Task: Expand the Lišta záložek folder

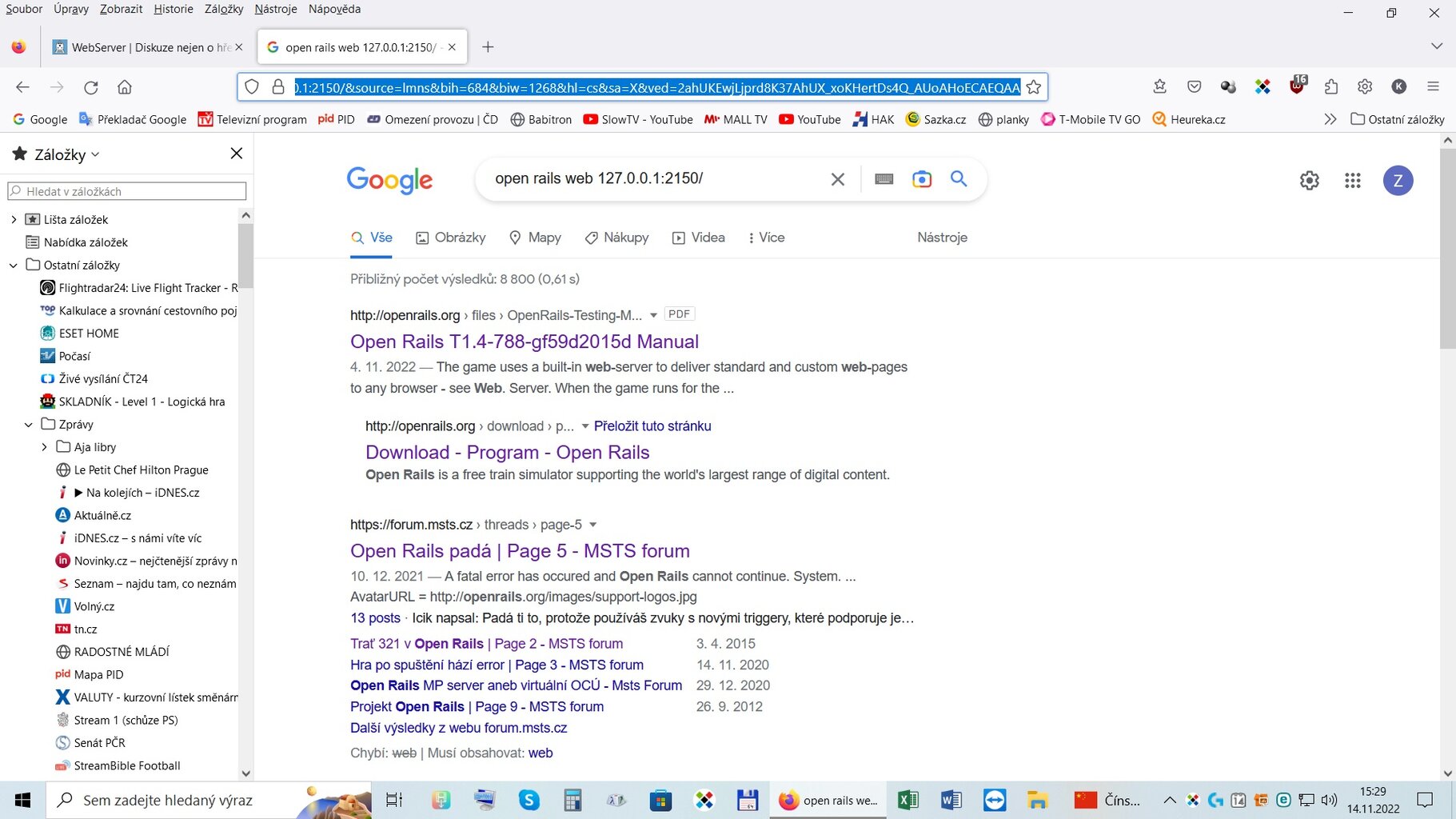Action: [14, 219]
